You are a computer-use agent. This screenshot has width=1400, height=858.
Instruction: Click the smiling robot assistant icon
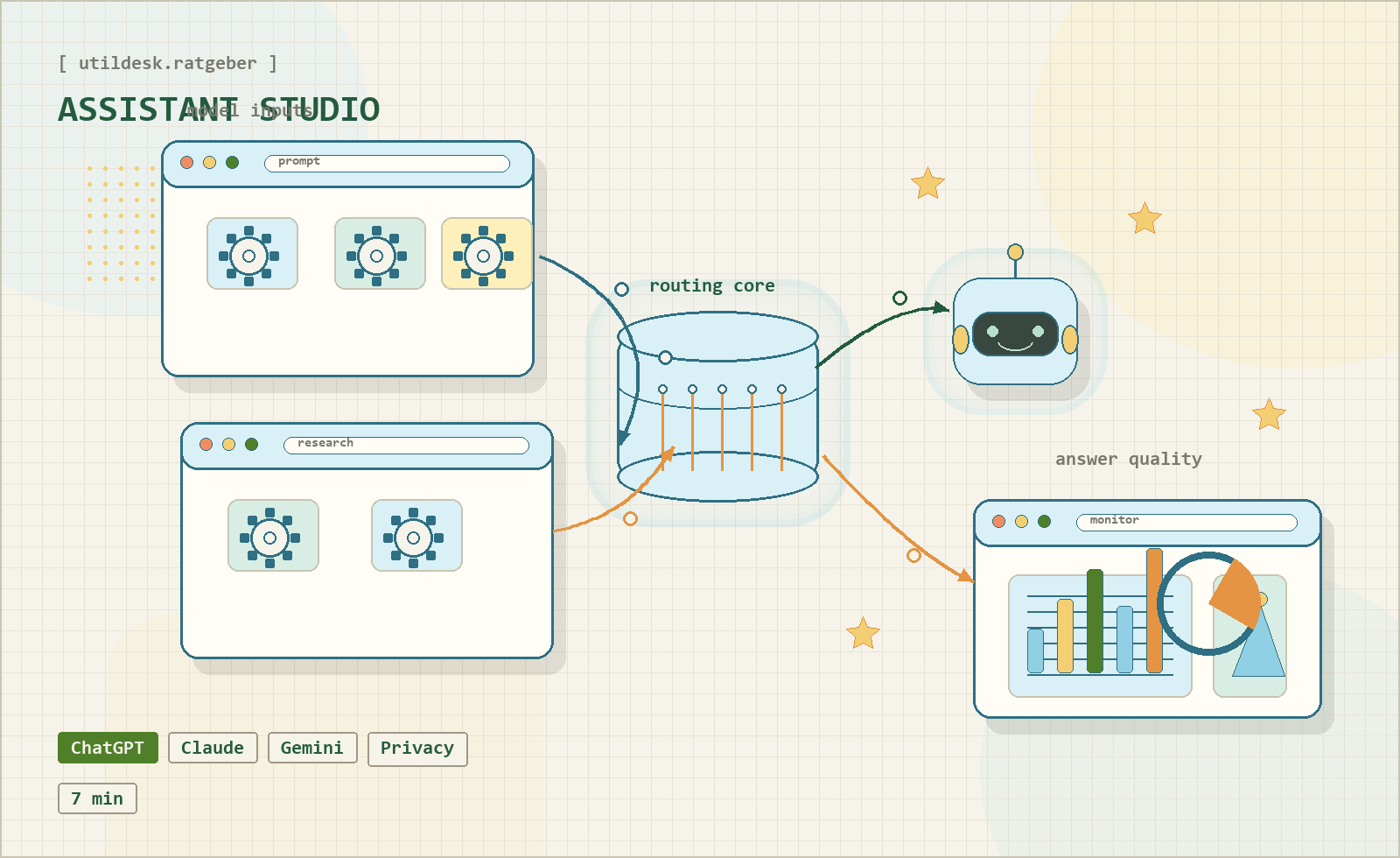1015,333
